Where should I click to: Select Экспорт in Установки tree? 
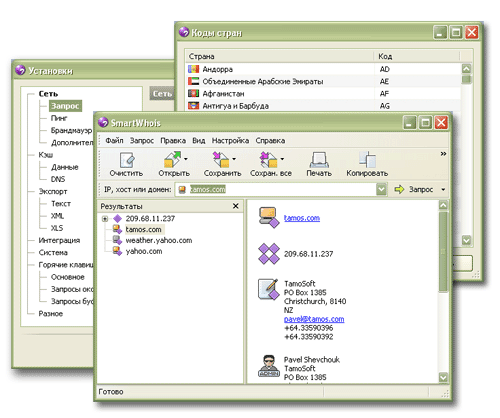[53, 192]
